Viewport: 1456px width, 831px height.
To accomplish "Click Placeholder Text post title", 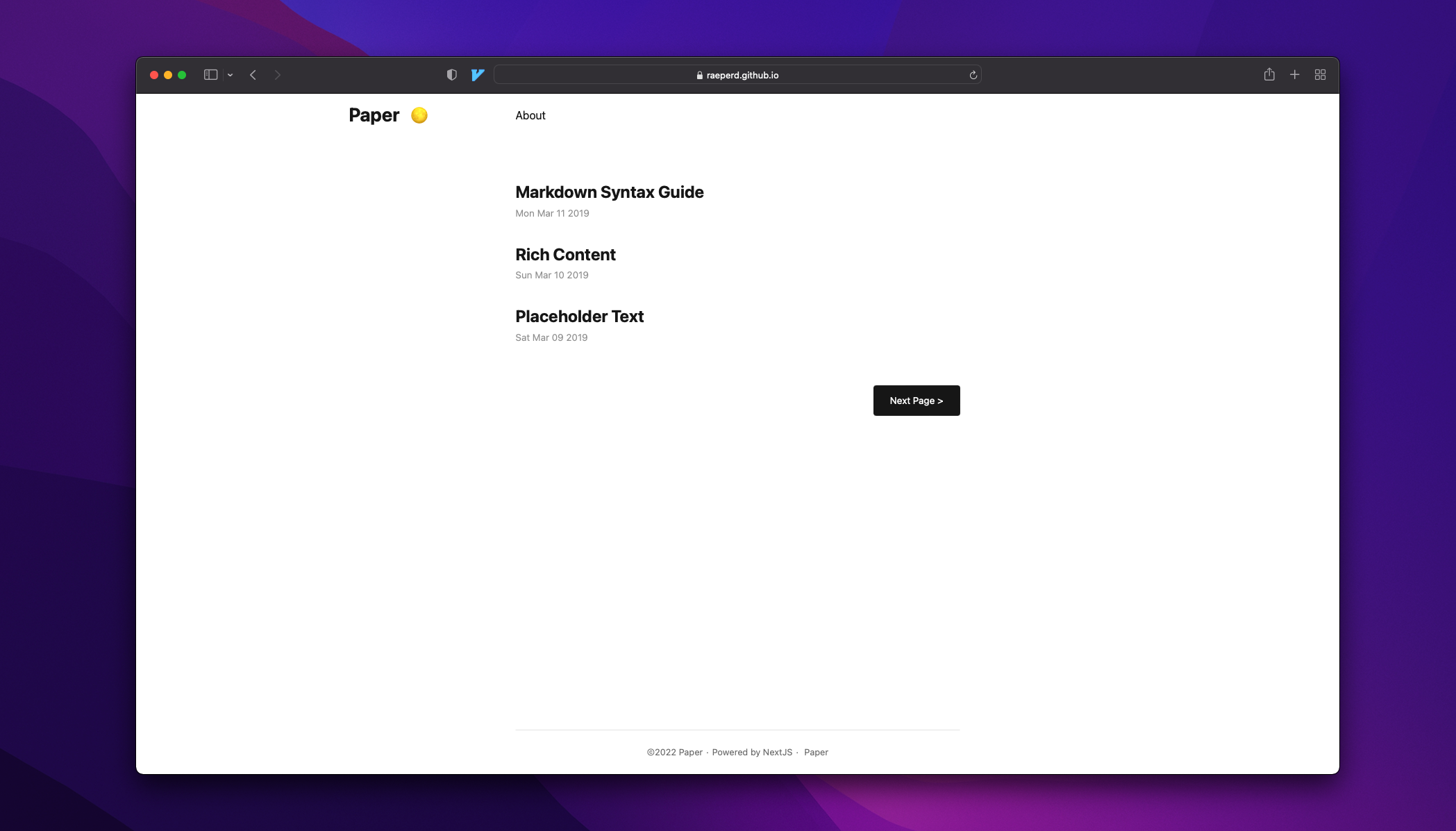I will click(579, 316).
